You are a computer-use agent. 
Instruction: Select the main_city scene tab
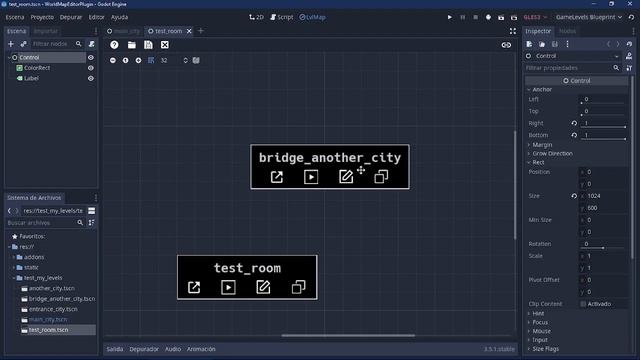pos(123,31)
